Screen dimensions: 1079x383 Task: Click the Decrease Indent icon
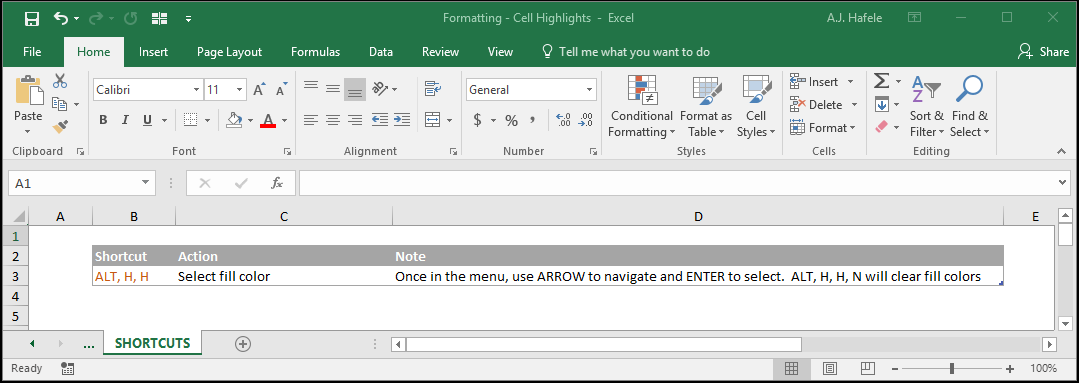point(380,120)
